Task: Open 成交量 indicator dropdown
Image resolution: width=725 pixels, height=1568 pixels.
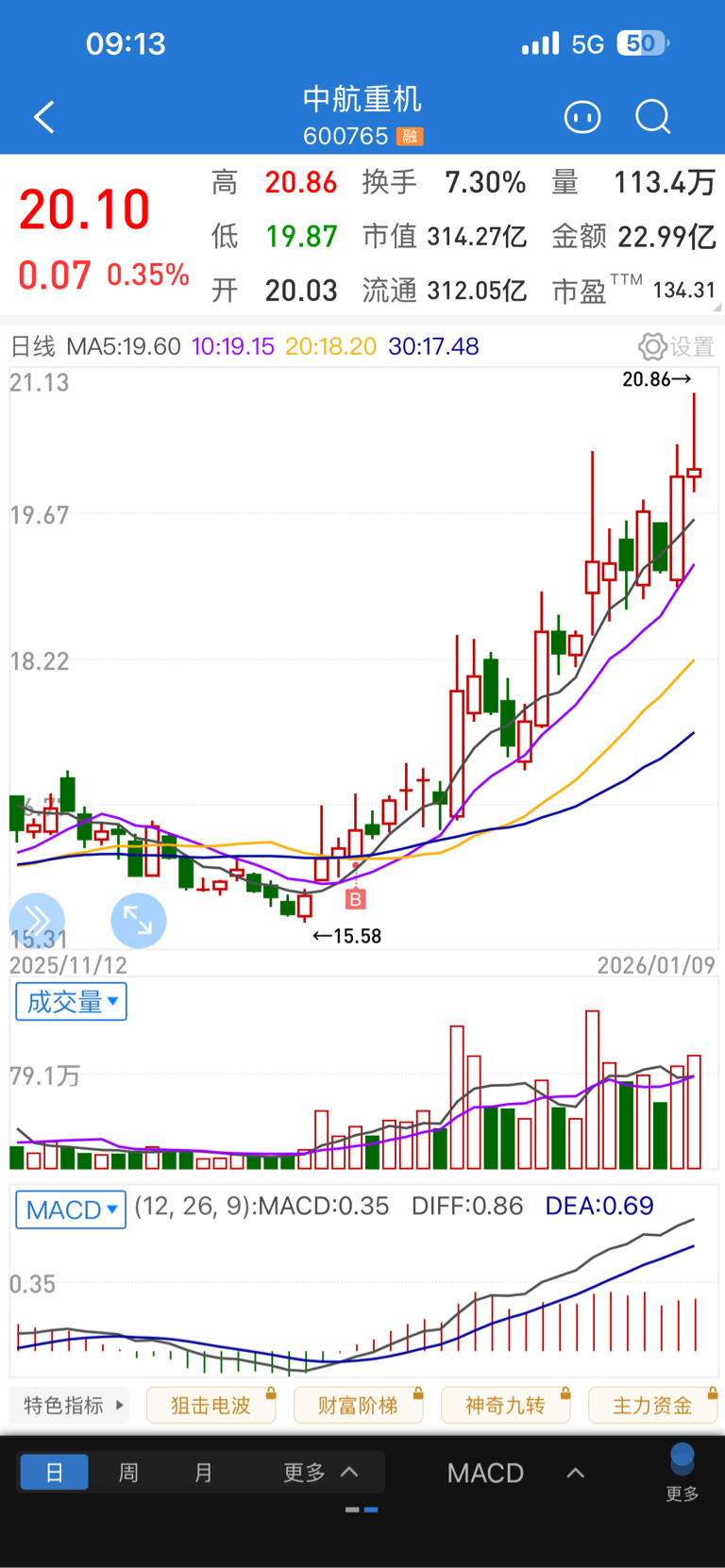Action: pyautogui.click(x=72, y=1002)
